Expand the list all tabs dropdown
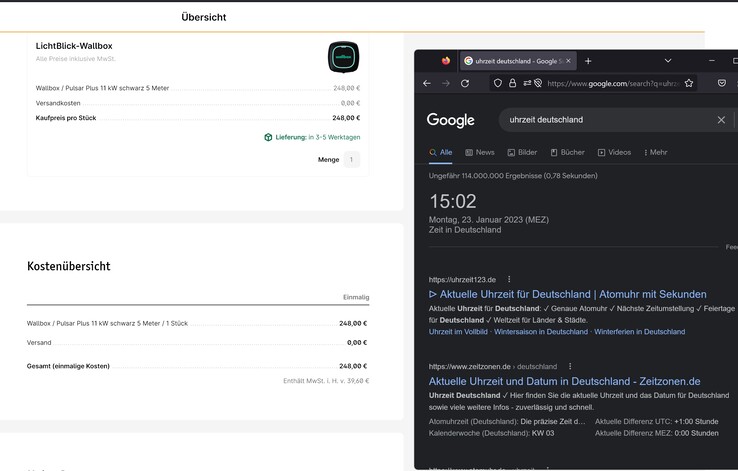738x471 pixels. 668,61
